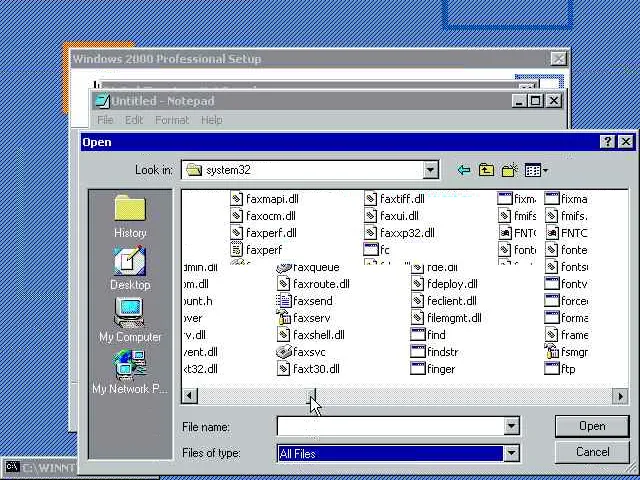Select feclient.dll file
The image size is (640, 480).
click(444, 301)
